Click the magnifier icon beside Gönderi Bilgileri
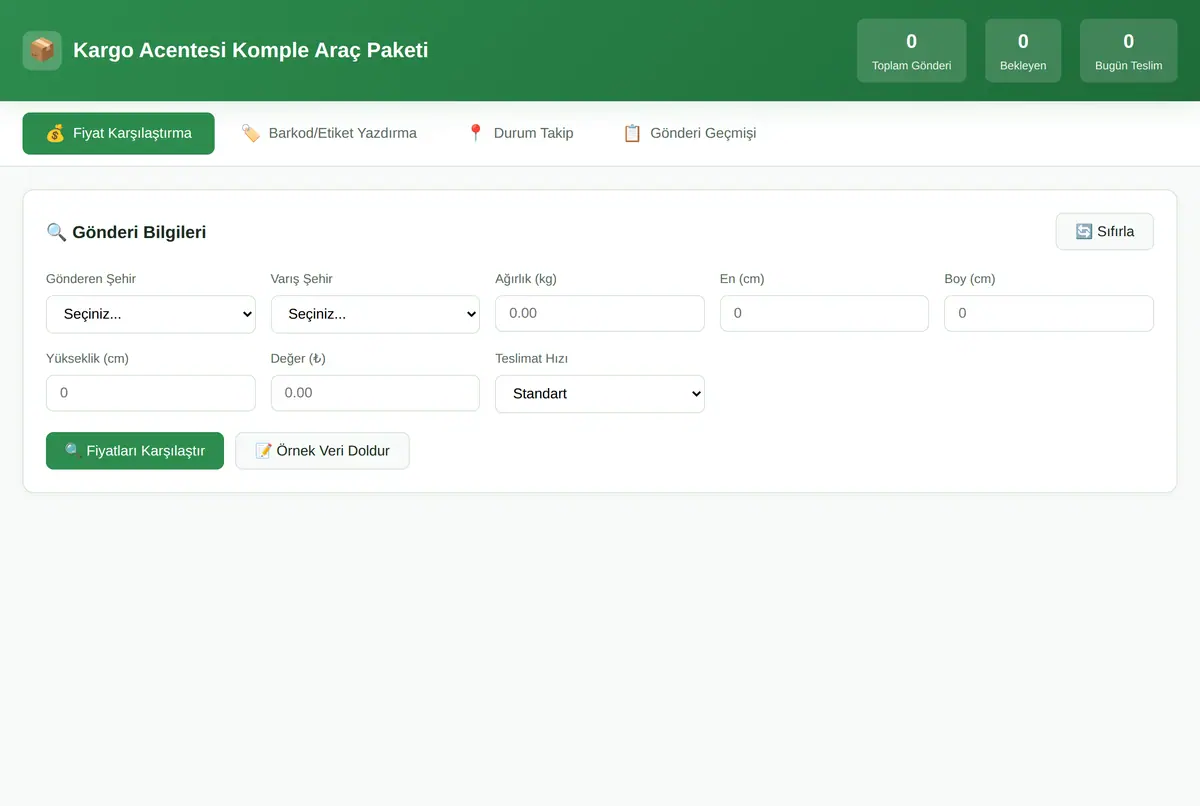Screen dimensions: 1200x806 coord(56,232)
